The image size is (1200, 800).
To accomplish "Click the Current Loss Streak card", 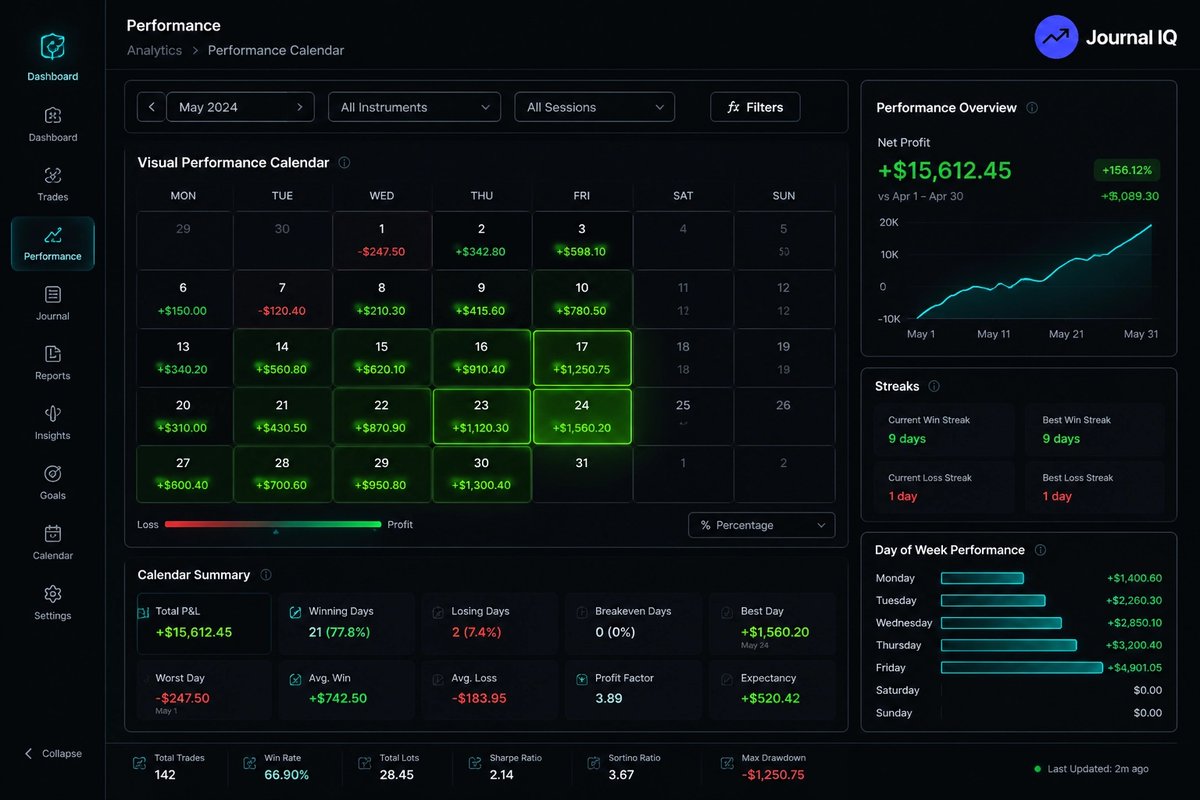I will 945,487.
